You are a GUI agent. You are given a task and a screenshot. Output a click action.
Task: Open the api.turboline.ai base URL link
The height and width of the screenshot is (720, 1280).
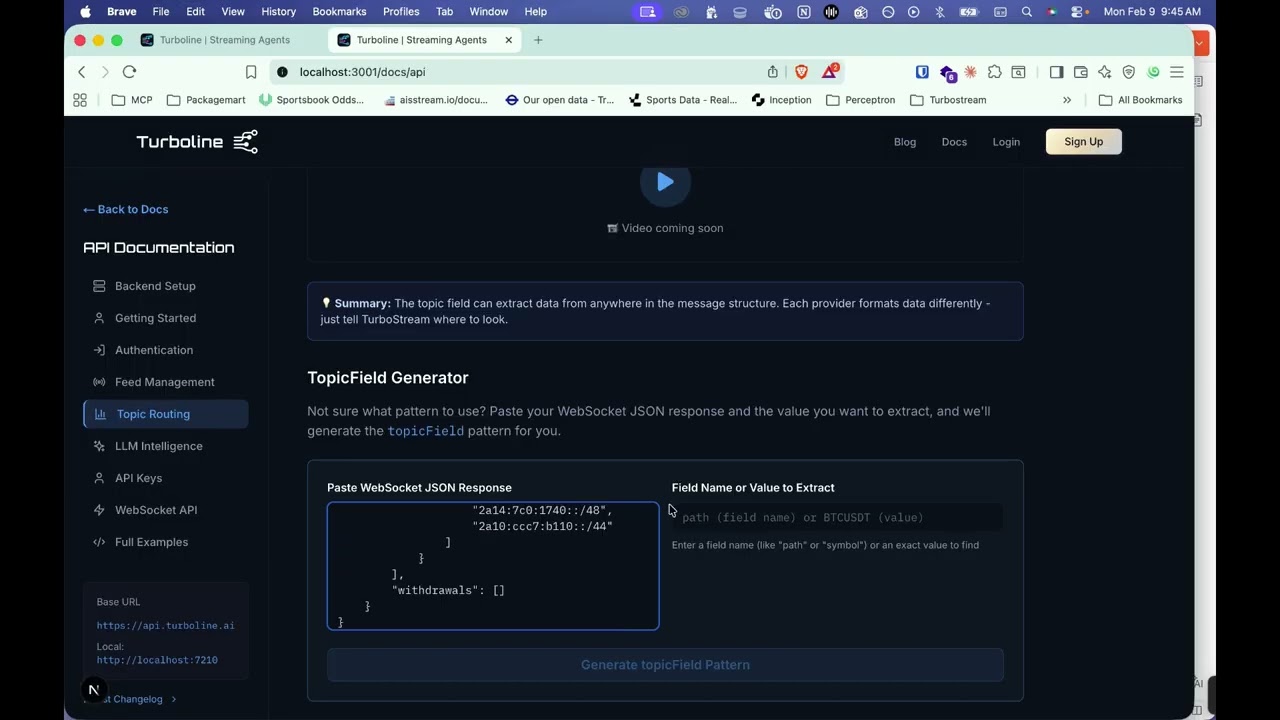pyautogui.click(x=165, y=626)
